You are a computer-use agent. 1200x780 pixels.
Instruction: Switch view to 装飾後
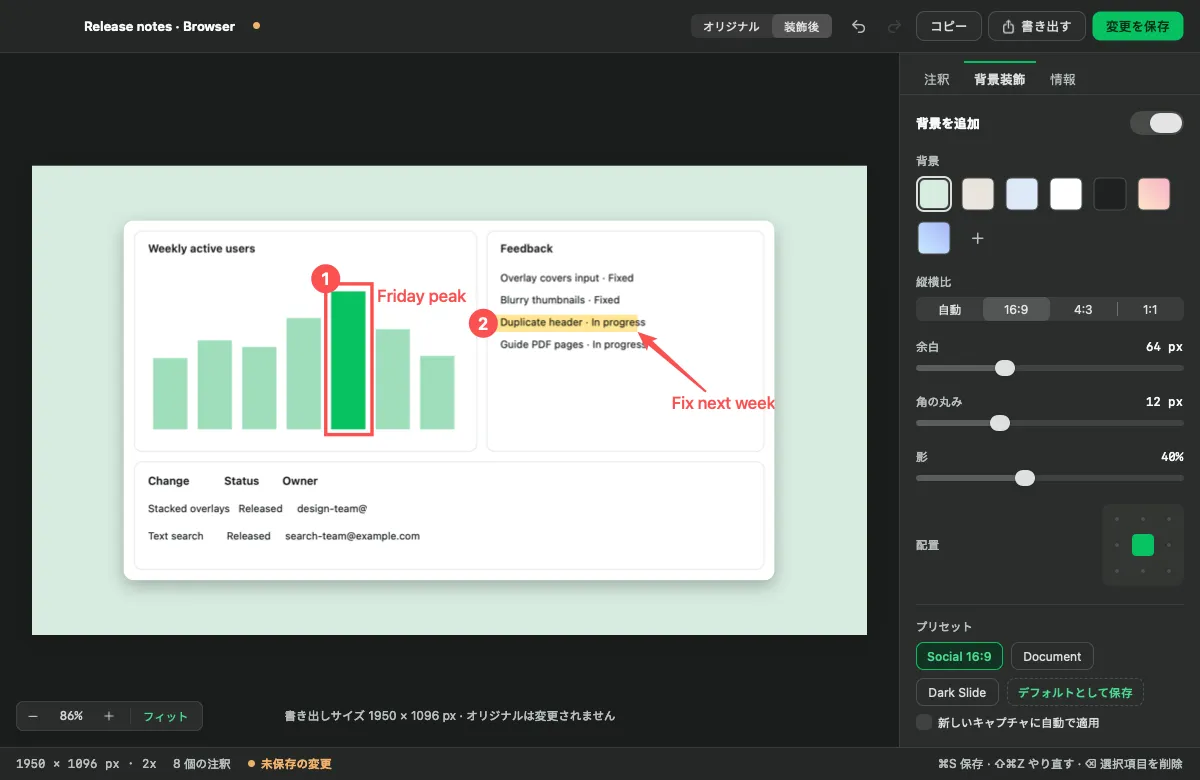point(801,27)
